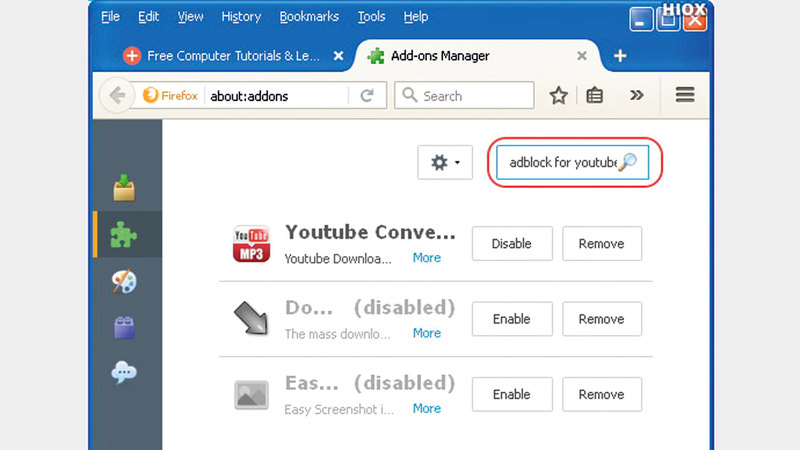Open the bookmarks list icon
The height and width of the screenshot is (450, 800).
[x=595, y=96]
